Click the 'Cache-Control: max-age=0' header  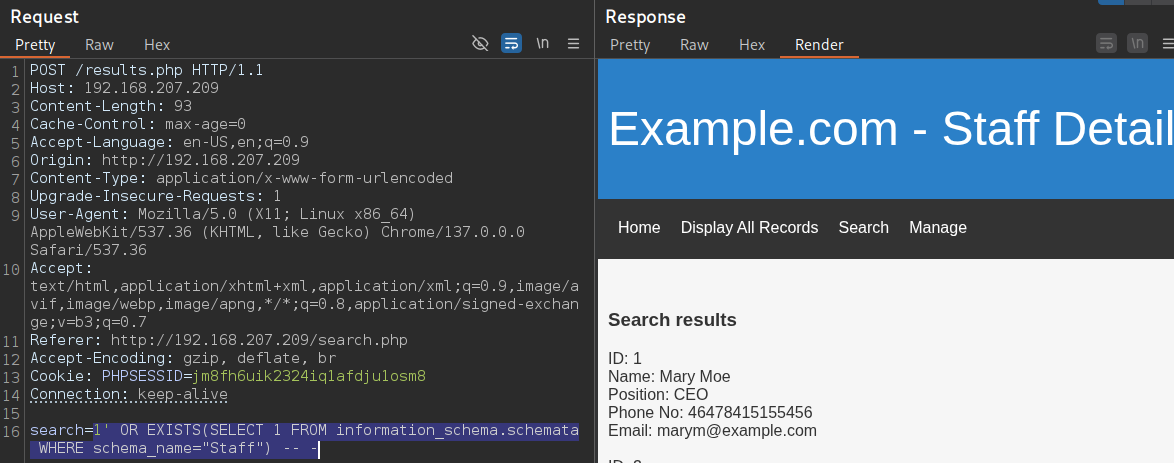coord(138,124)
